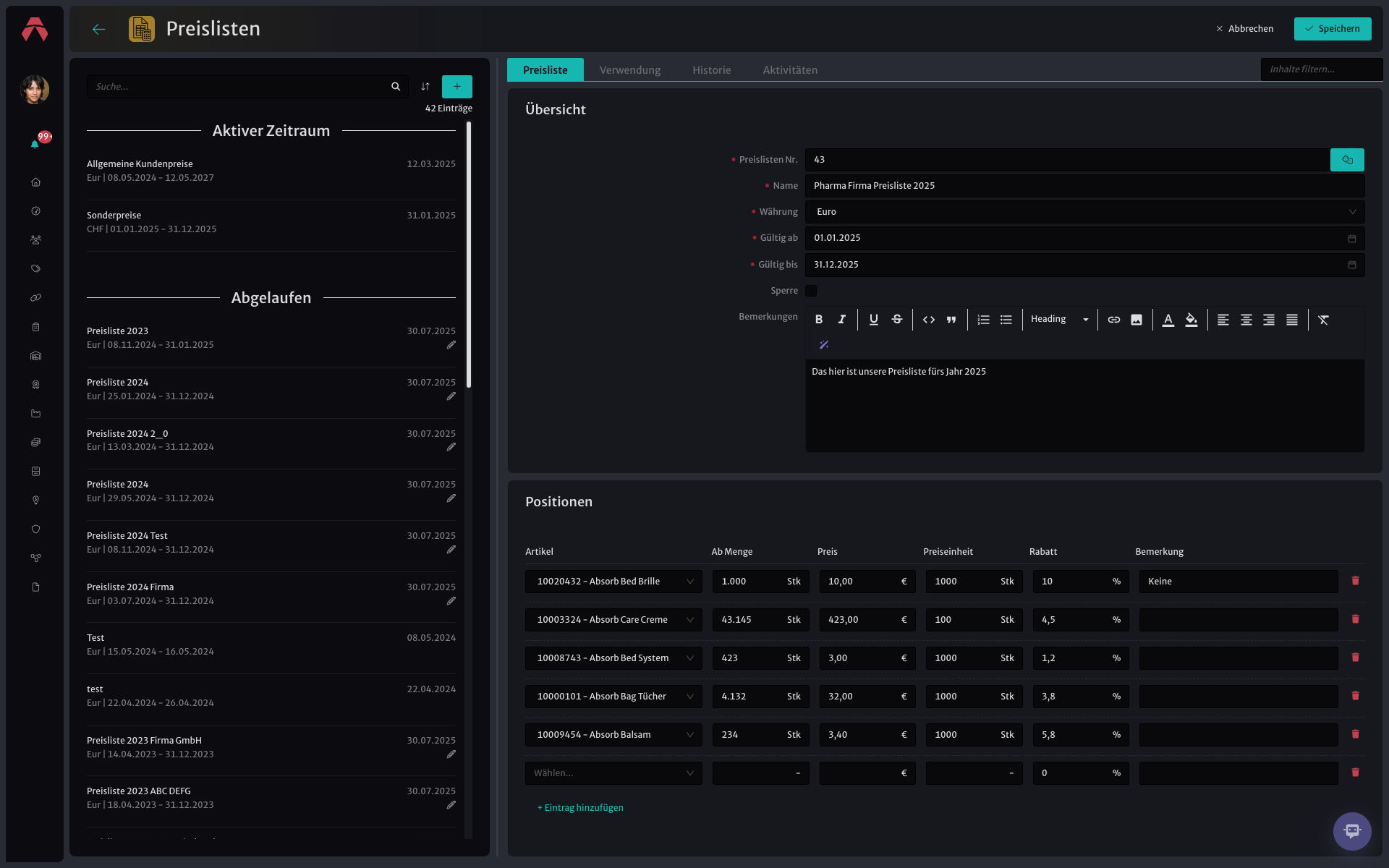The width and height of the screenshot is (1389, 868).
Task: Insert a numbered list
Action: point(983,320)
